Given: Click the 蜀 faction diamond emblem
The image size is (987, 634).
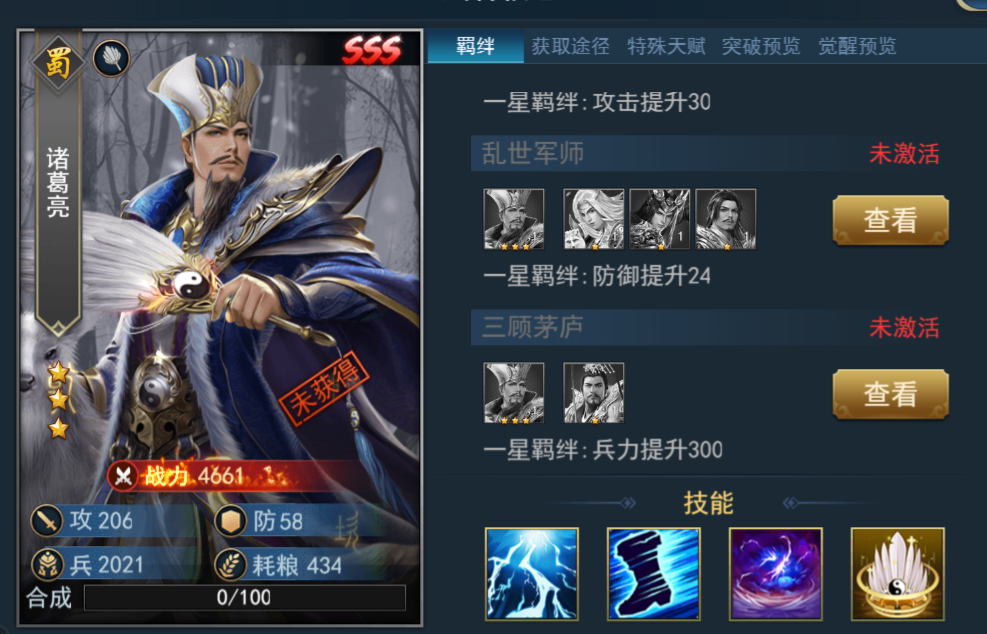Looking at the screenshot, I should pyautogui.click(x=57, y=63).
